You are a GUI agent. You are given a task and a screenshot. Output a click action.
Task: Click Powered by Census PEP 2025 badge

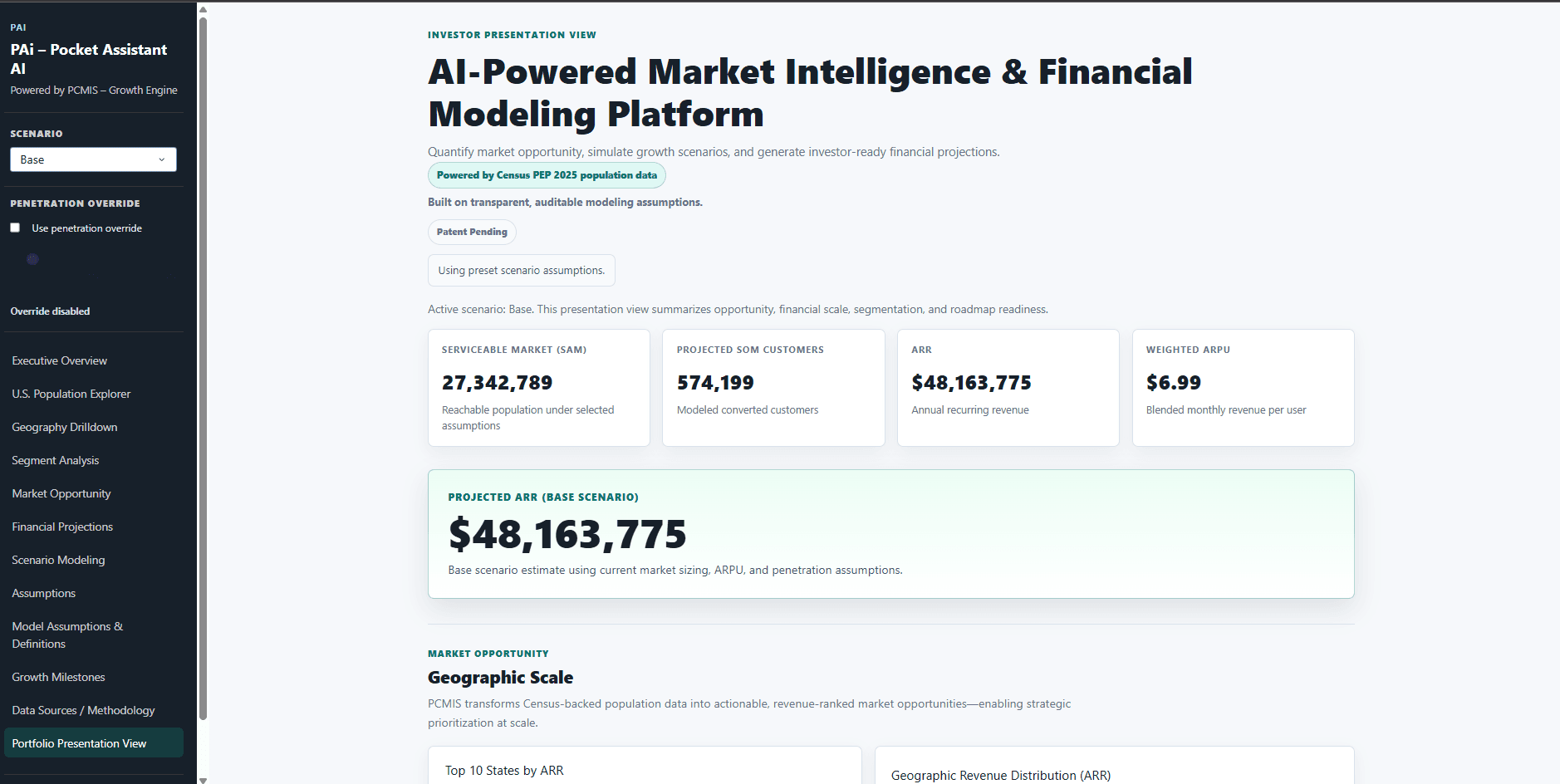pyautogui.click(x=547, y=175)
